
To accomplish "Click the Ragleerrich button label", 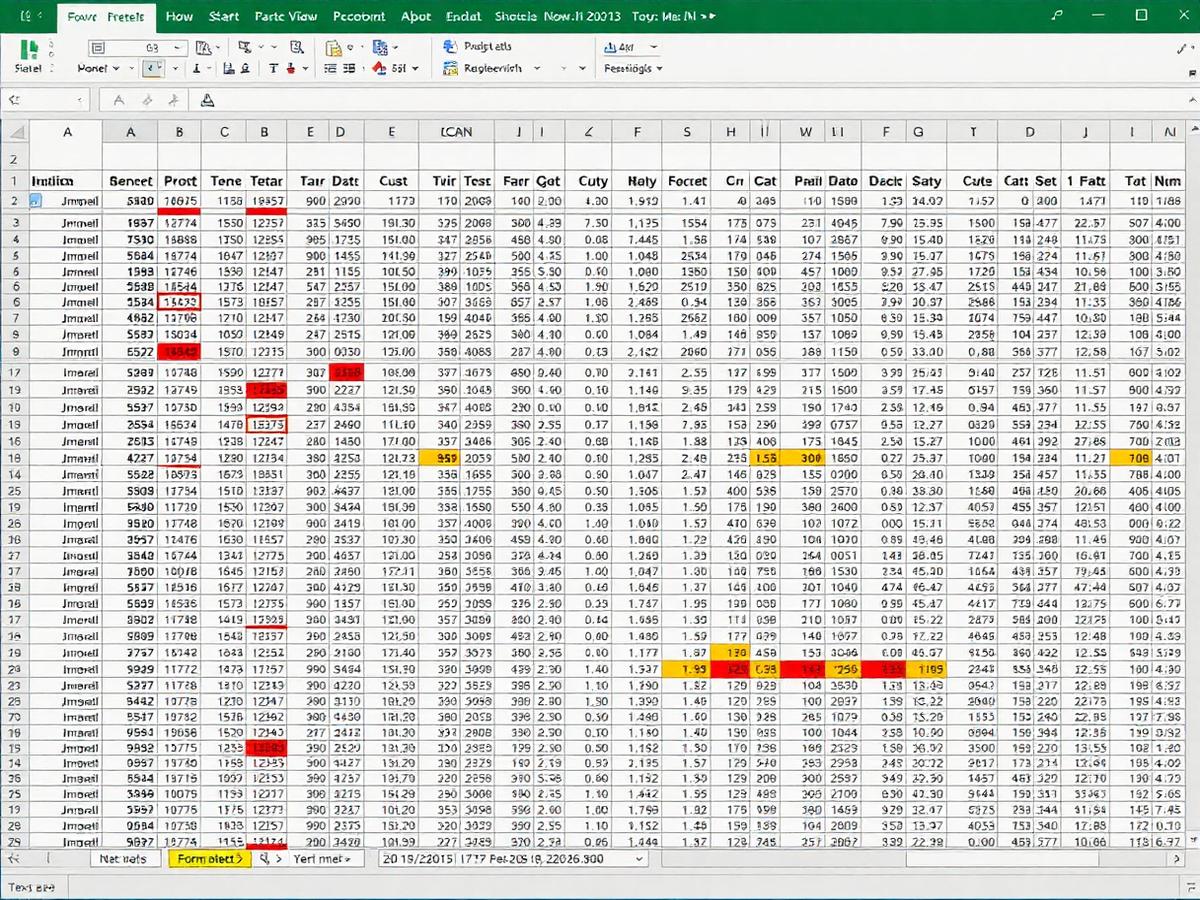I will [x=493, y=68].
